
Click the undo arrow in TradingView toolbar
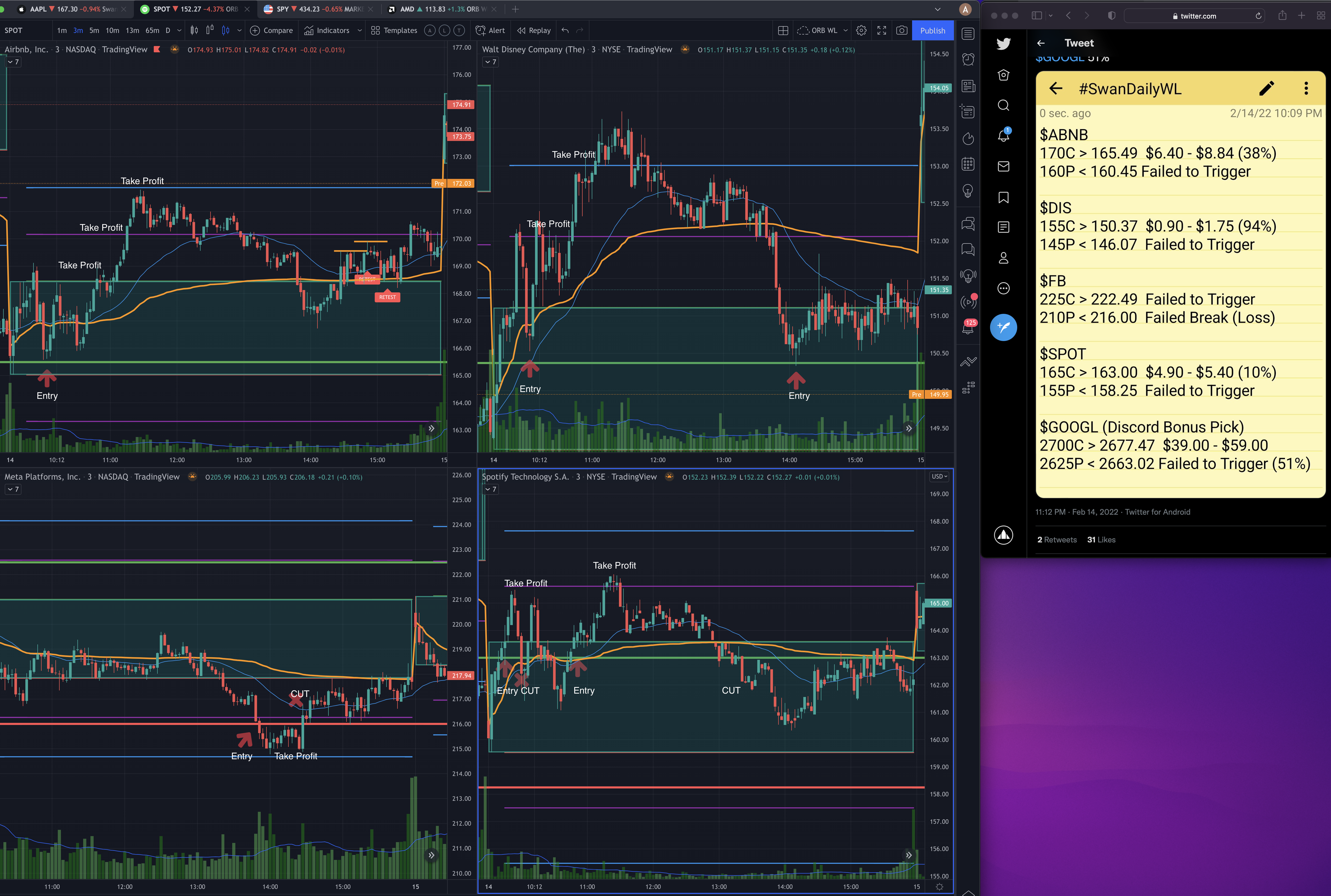565,30
